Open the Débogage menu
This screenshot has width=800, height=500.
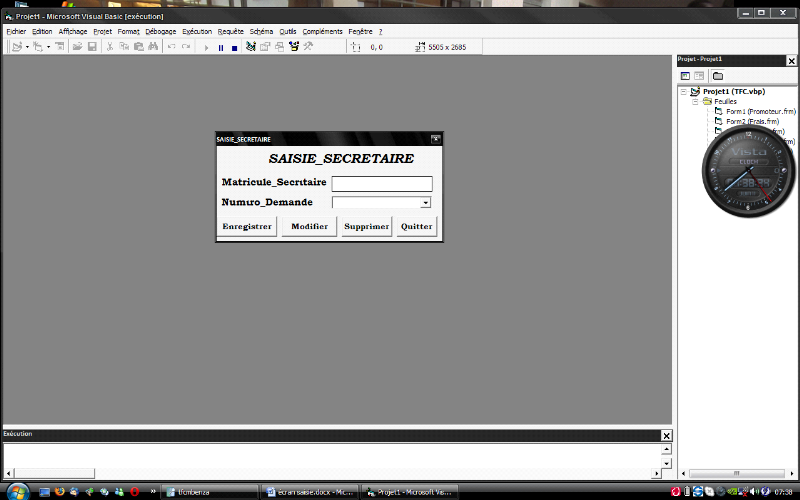click(160, 32)
